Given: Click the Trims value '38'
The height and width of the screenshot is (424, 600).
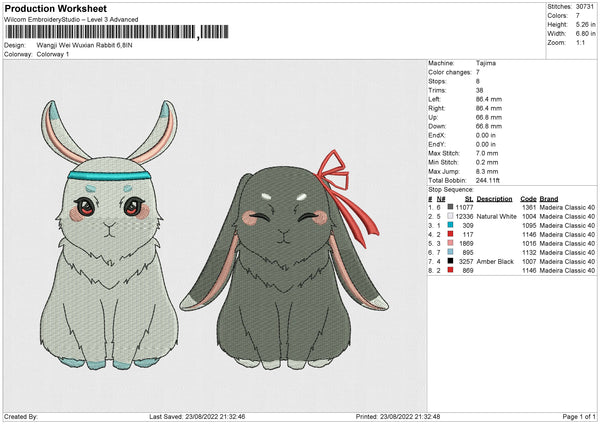Looking at the screenshot, I should click(479, 90).
